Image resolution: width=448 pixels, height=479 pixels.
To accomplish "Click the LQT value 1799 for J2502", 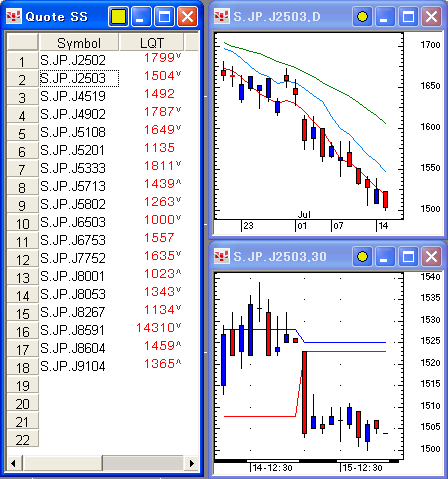I will (162, 58).
